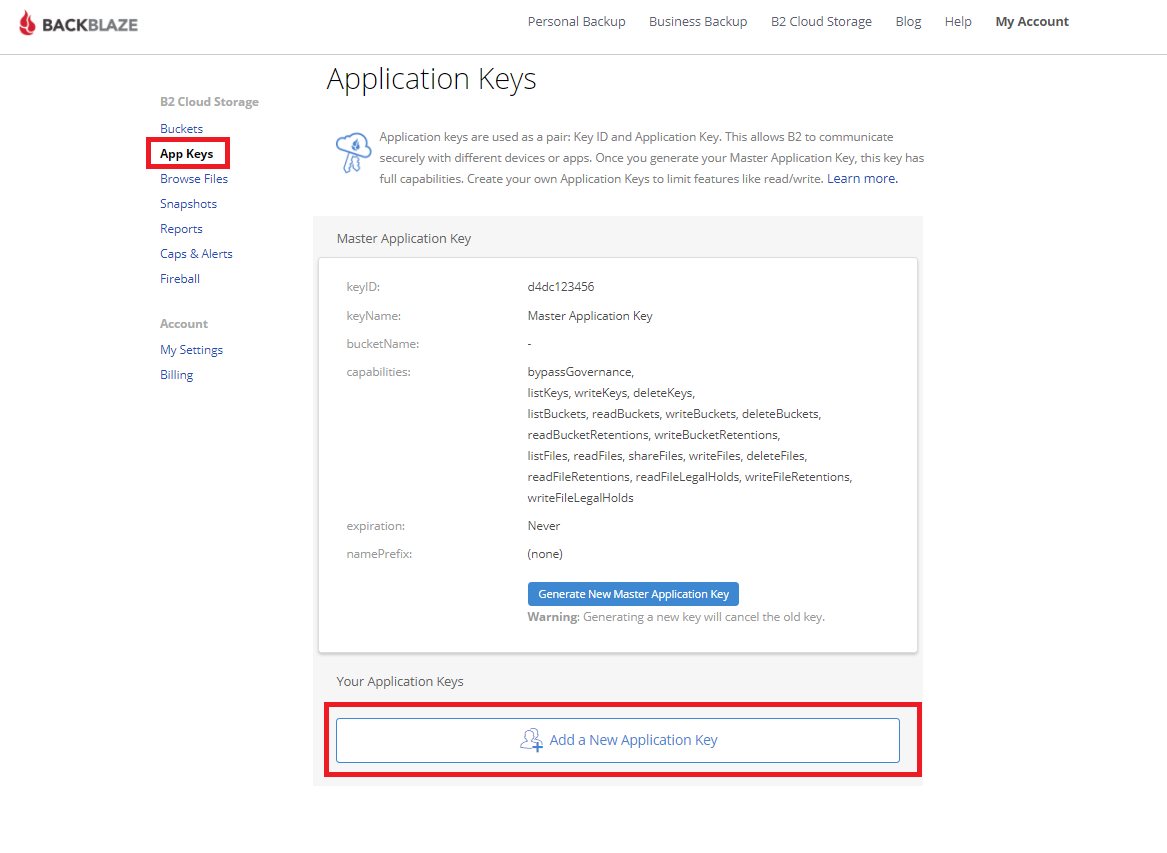Click the add-user icon on the new key button
The width and height of the screenshot is (1167, 853).
[531, 740]
